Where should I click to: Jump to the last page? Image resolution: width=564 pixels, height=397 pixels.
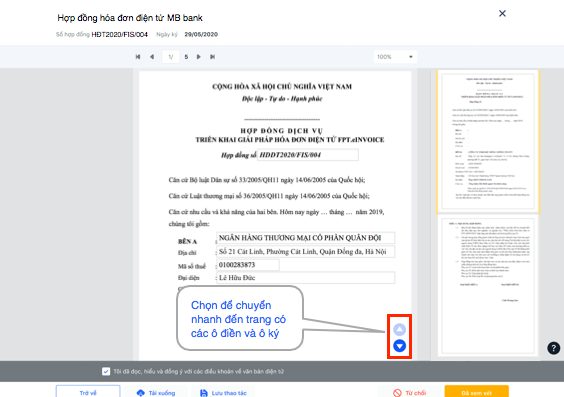coord(213,57)
